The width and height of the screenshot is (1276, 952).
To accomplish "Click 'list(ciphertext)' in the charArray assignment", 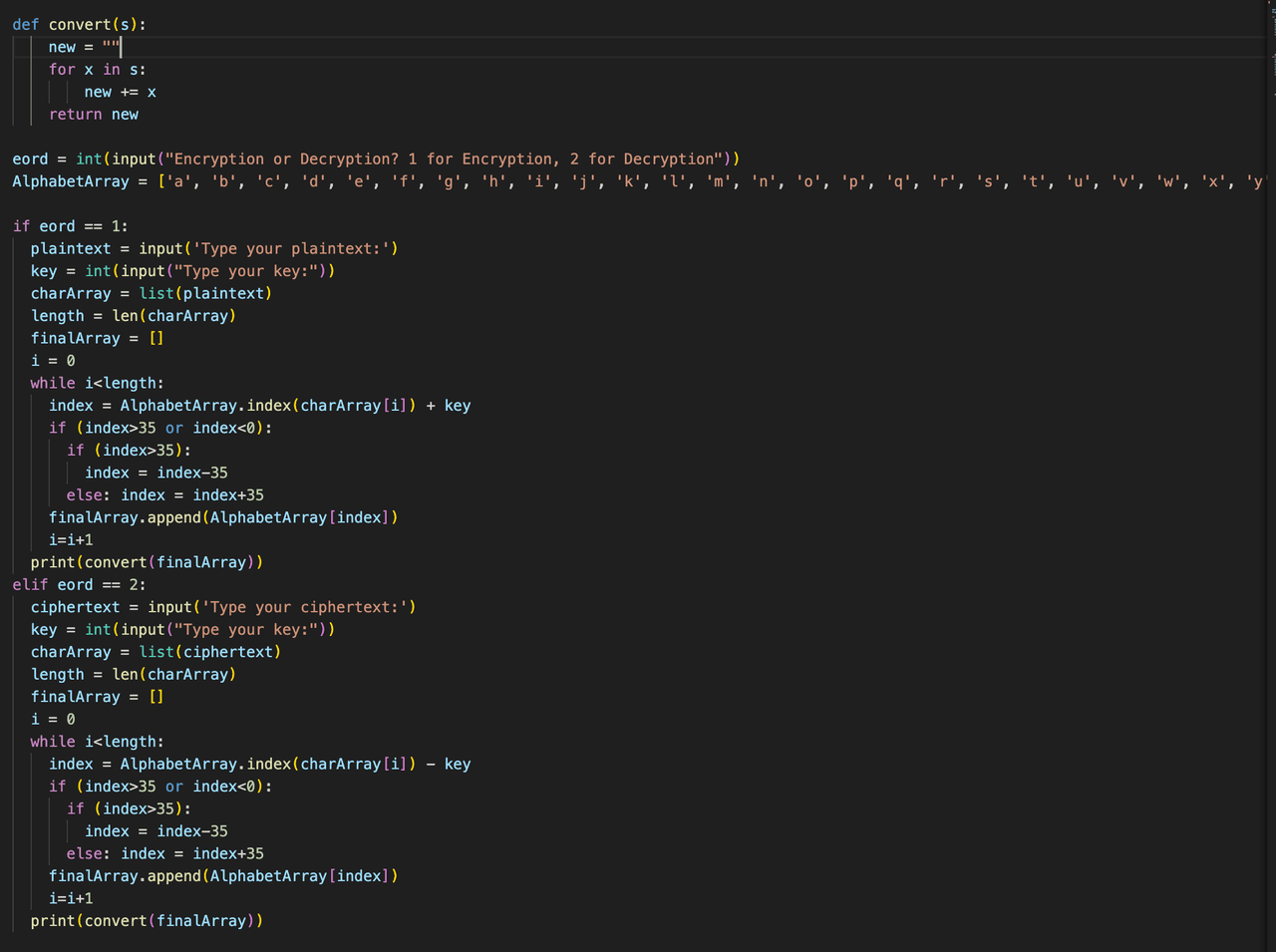I will click(x=209, y=652).
